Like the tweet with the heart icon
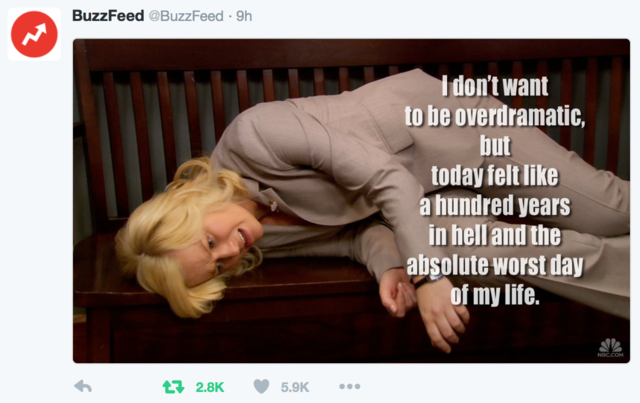640x403 pixels. [262, 386]
